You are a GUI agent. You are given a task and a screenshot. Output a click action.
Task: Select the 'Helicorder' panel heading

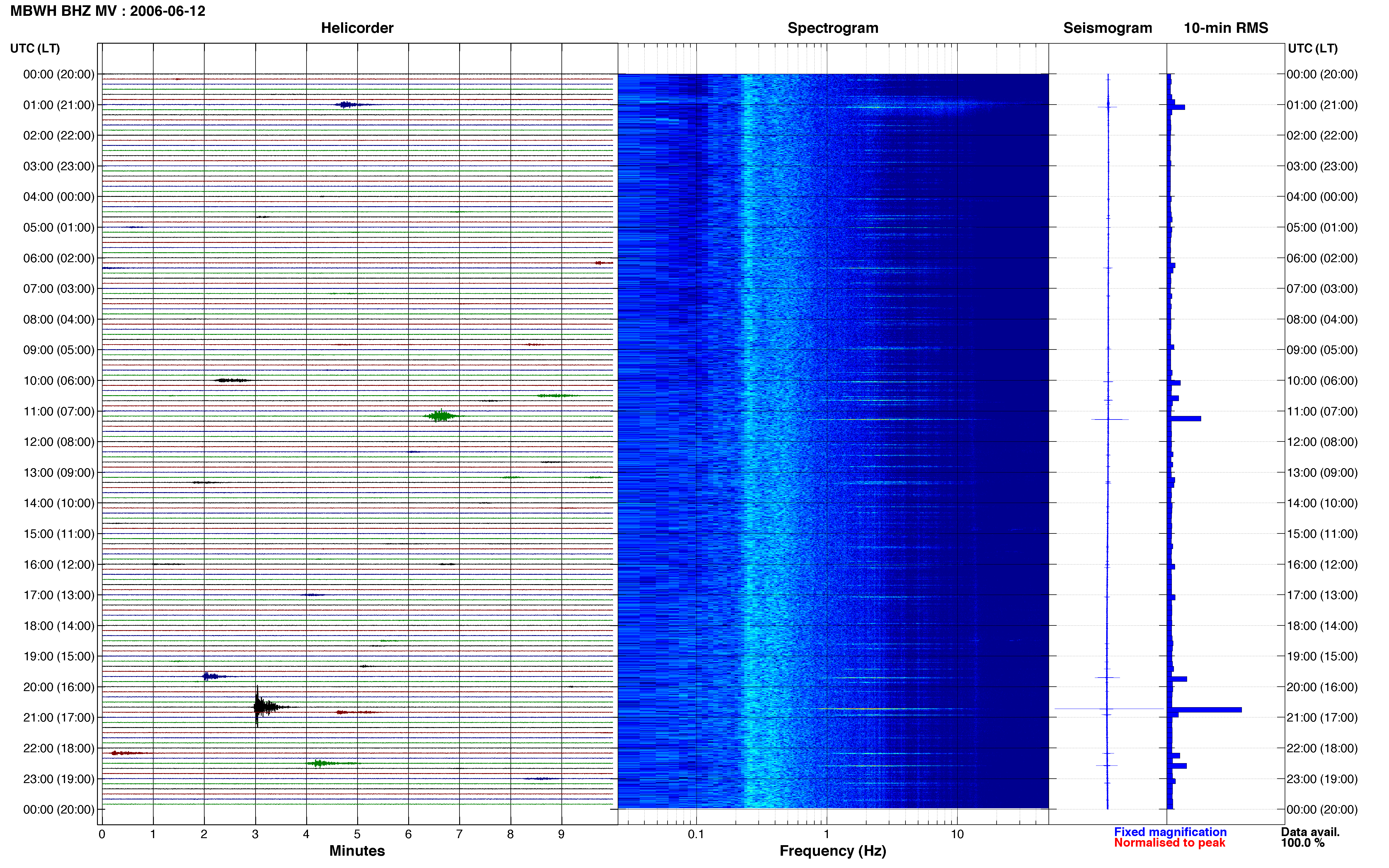click(x=357, y=28)
